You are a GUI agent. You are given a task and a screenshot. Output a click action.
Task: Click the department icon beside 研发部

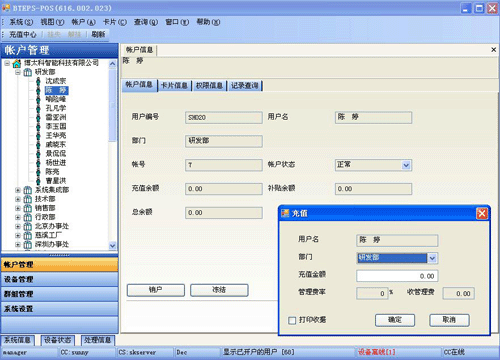point(28,72)
